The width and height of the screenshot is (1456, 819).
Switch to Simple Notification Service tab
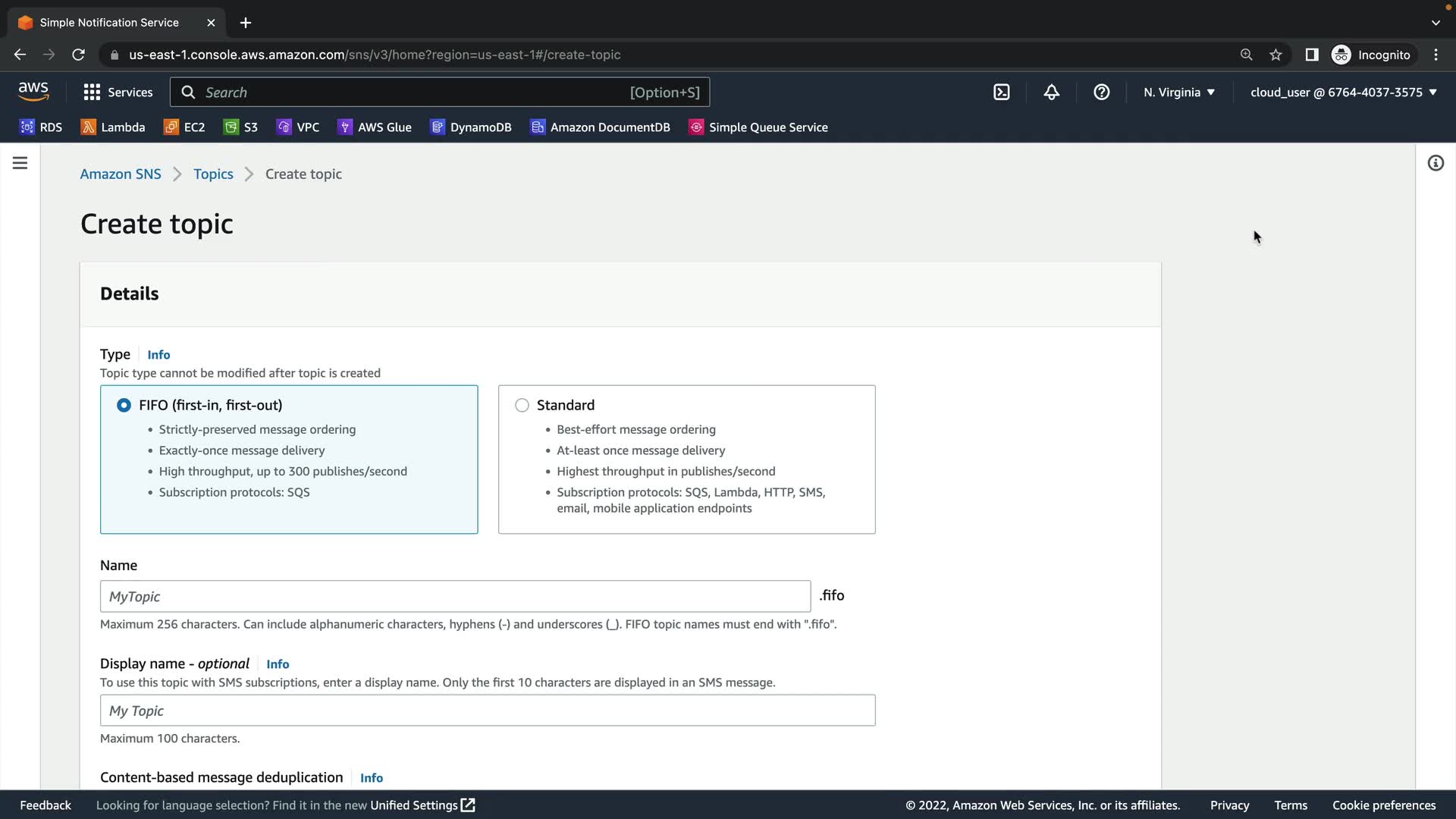pyautogui.click(x=110, y=23)
